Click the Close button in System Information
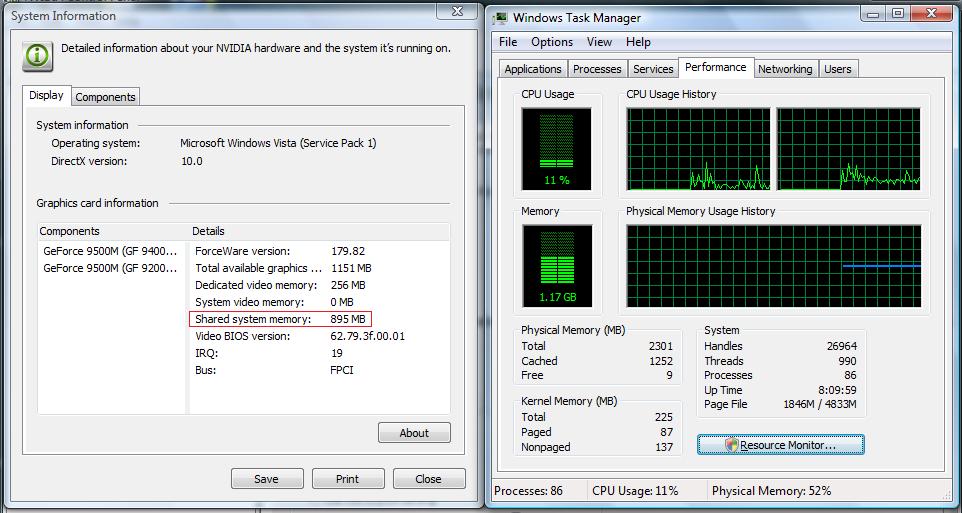The image size is (962, 513). (428, 479)
